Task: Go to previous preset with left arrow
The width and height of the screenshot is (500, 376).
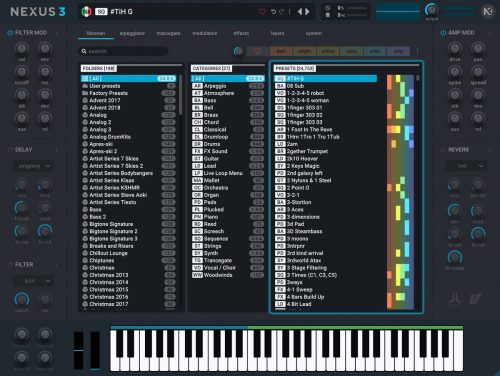Action: (x=300, y=12)
